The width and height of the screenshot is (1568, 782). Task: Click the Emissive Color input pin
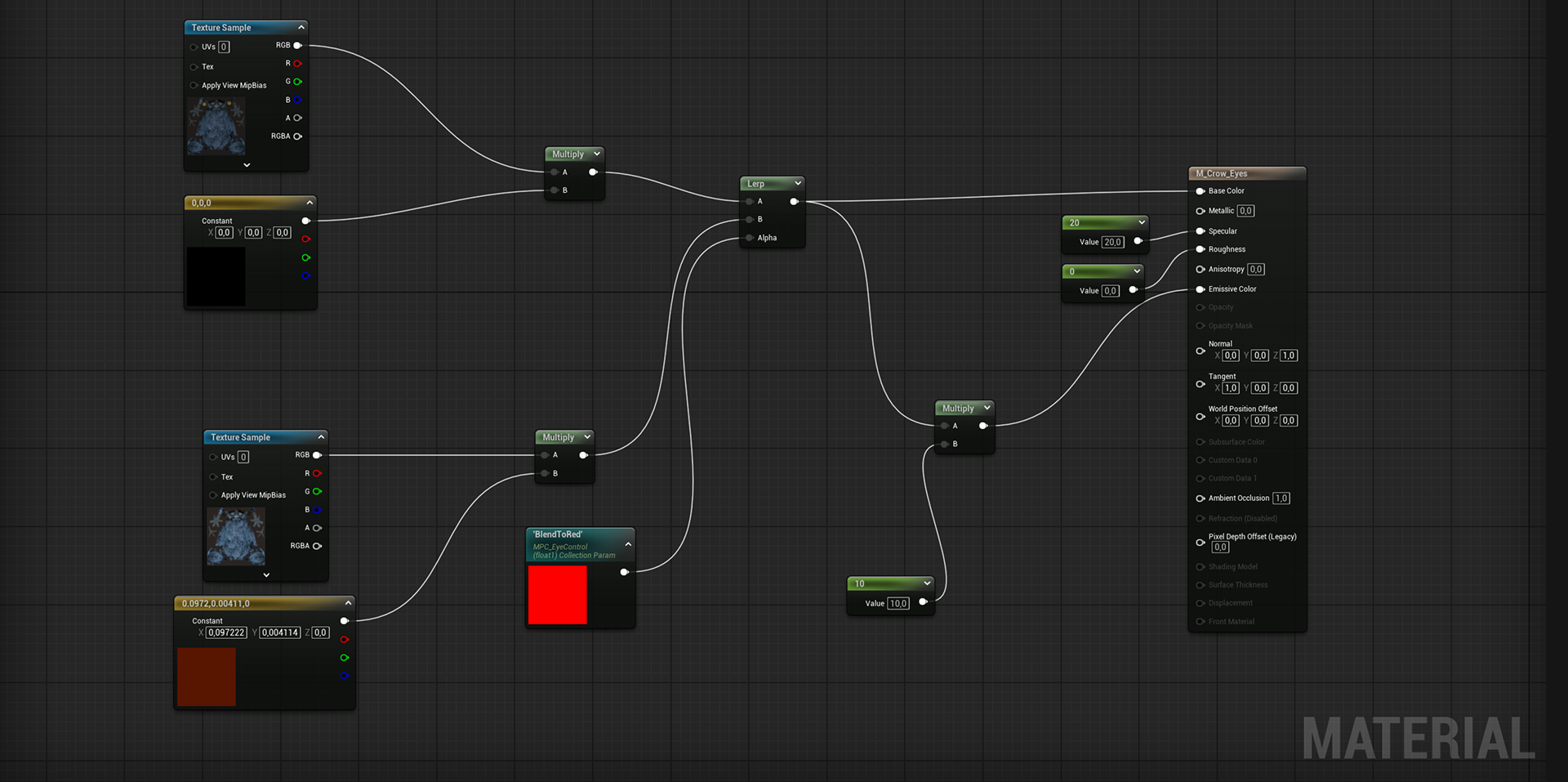pyautogui.click(x=1200, y=289)
